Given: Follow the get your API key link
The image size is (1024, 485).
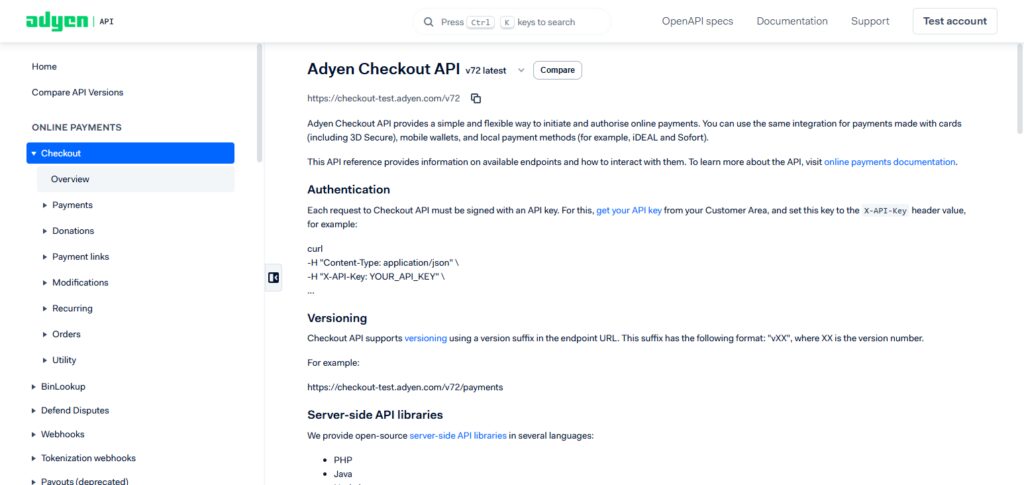Looking at the screenshot, I should click(x=629, y=211).
